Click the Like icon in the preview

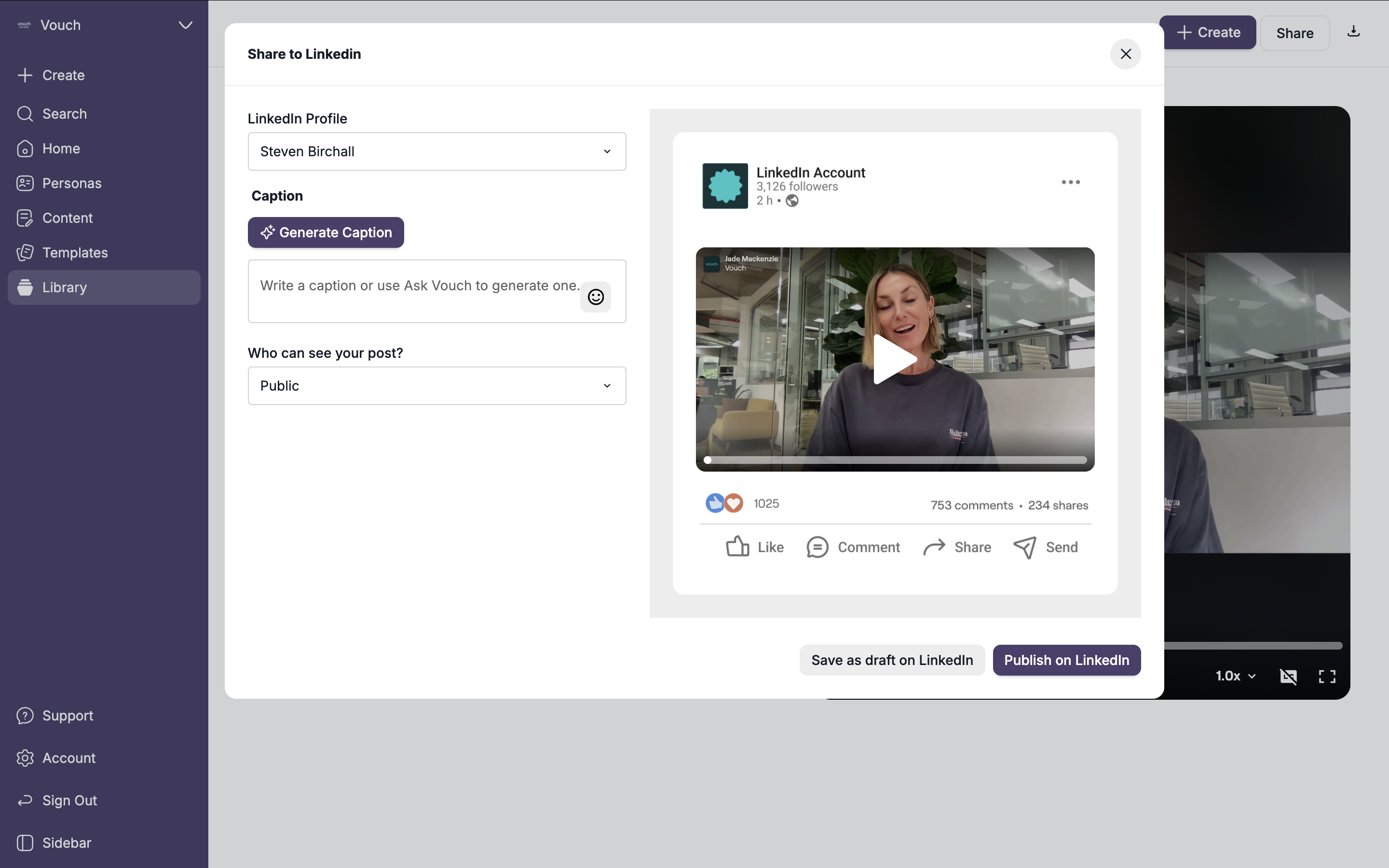737,547
